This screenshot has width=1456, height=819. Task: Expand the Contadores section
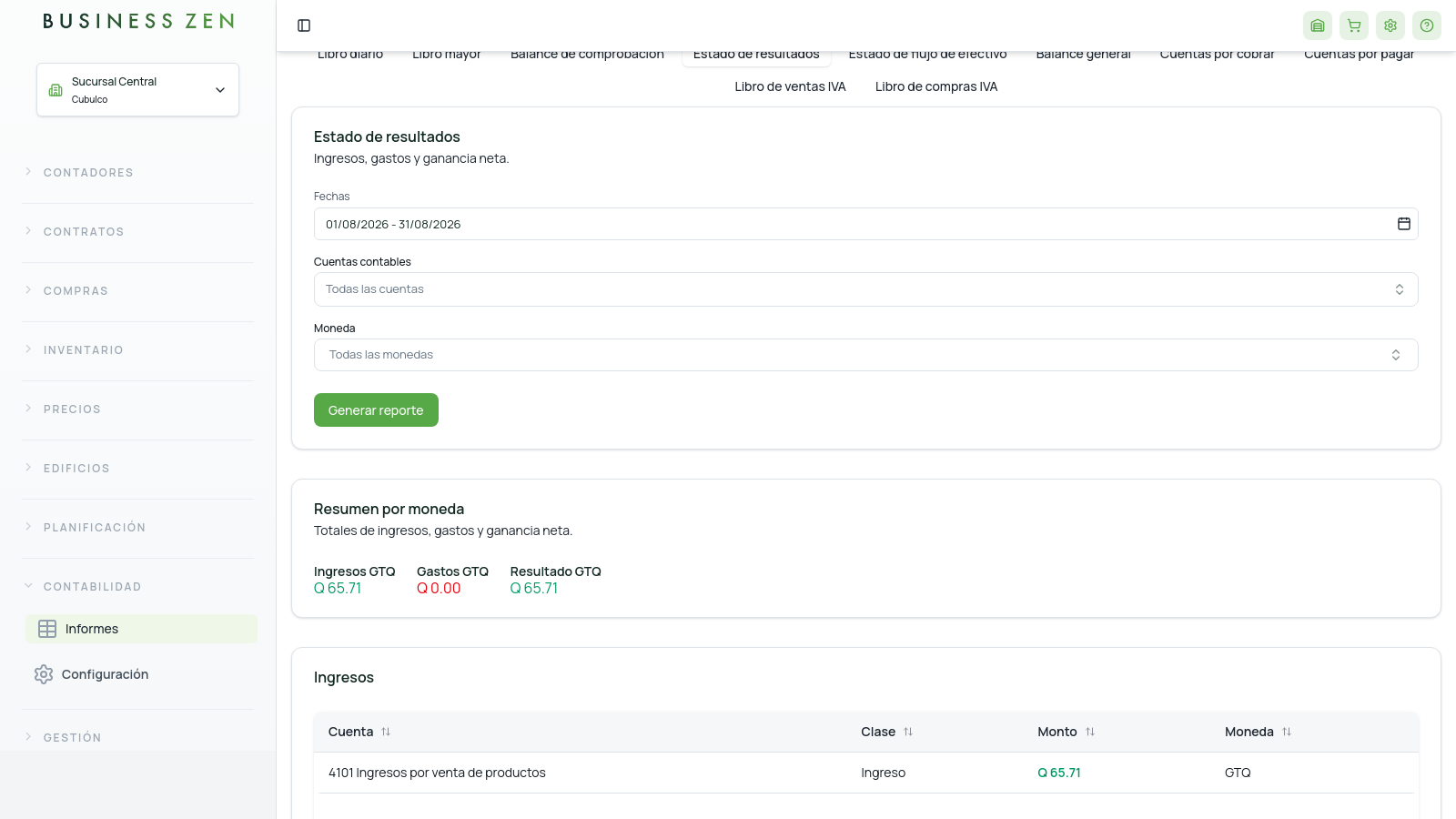point(88,173)
